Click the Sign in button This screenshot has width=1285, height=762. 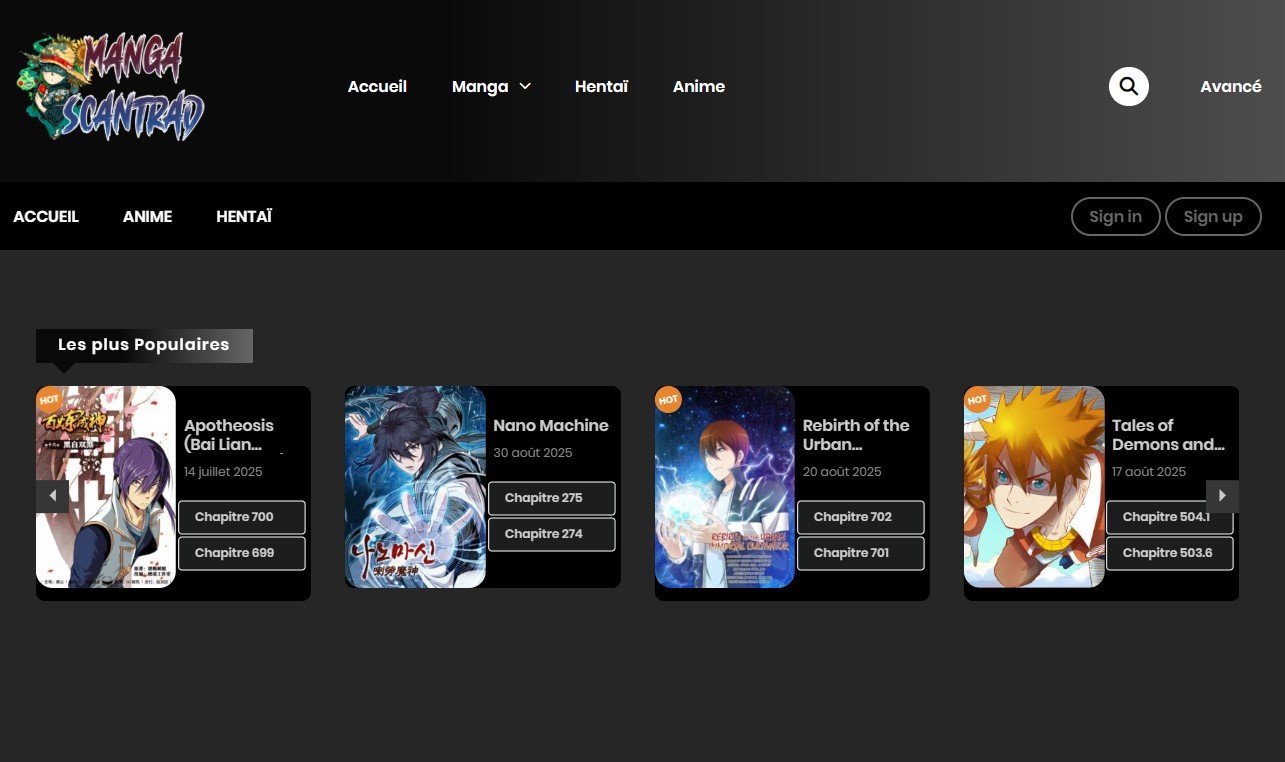[x=1115, y=217]
